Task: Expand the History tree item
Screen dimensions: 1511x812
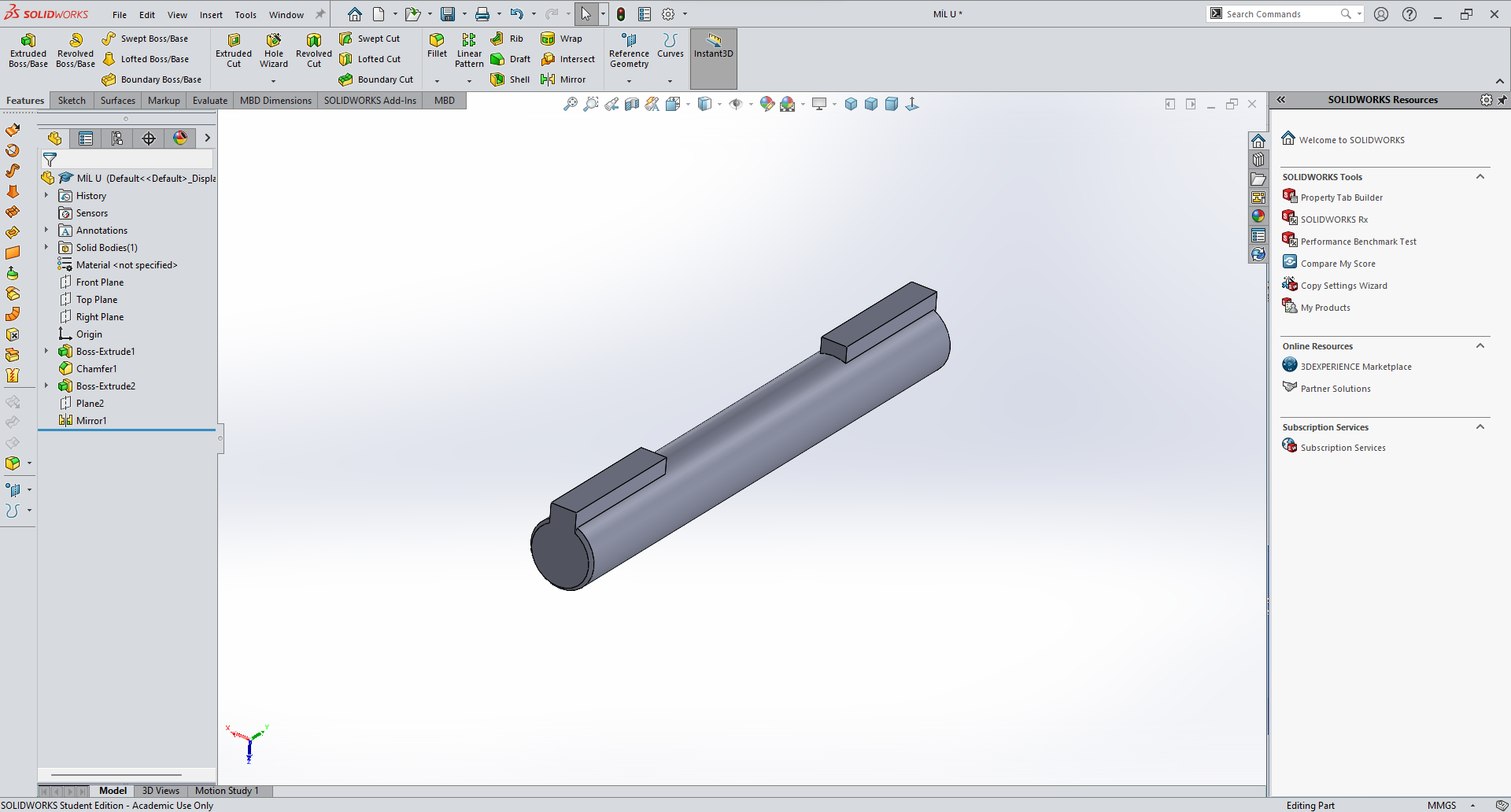Action: [x=46, y=195]
